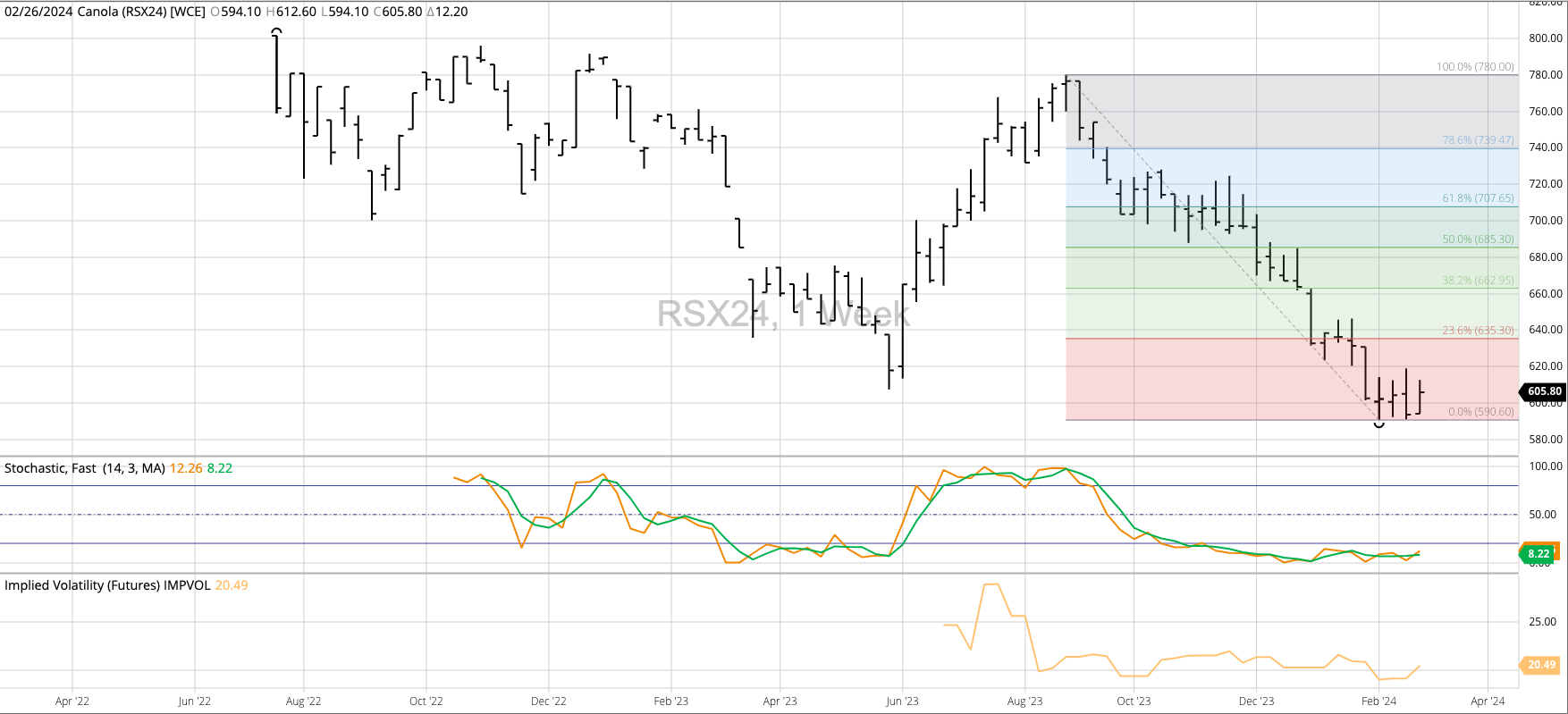This screenshot has height=714, width=1568.
Task: Select the Stochastic, Fast (14, 3, MA) label
Action: pyautogui.click(x=85, y=468)
